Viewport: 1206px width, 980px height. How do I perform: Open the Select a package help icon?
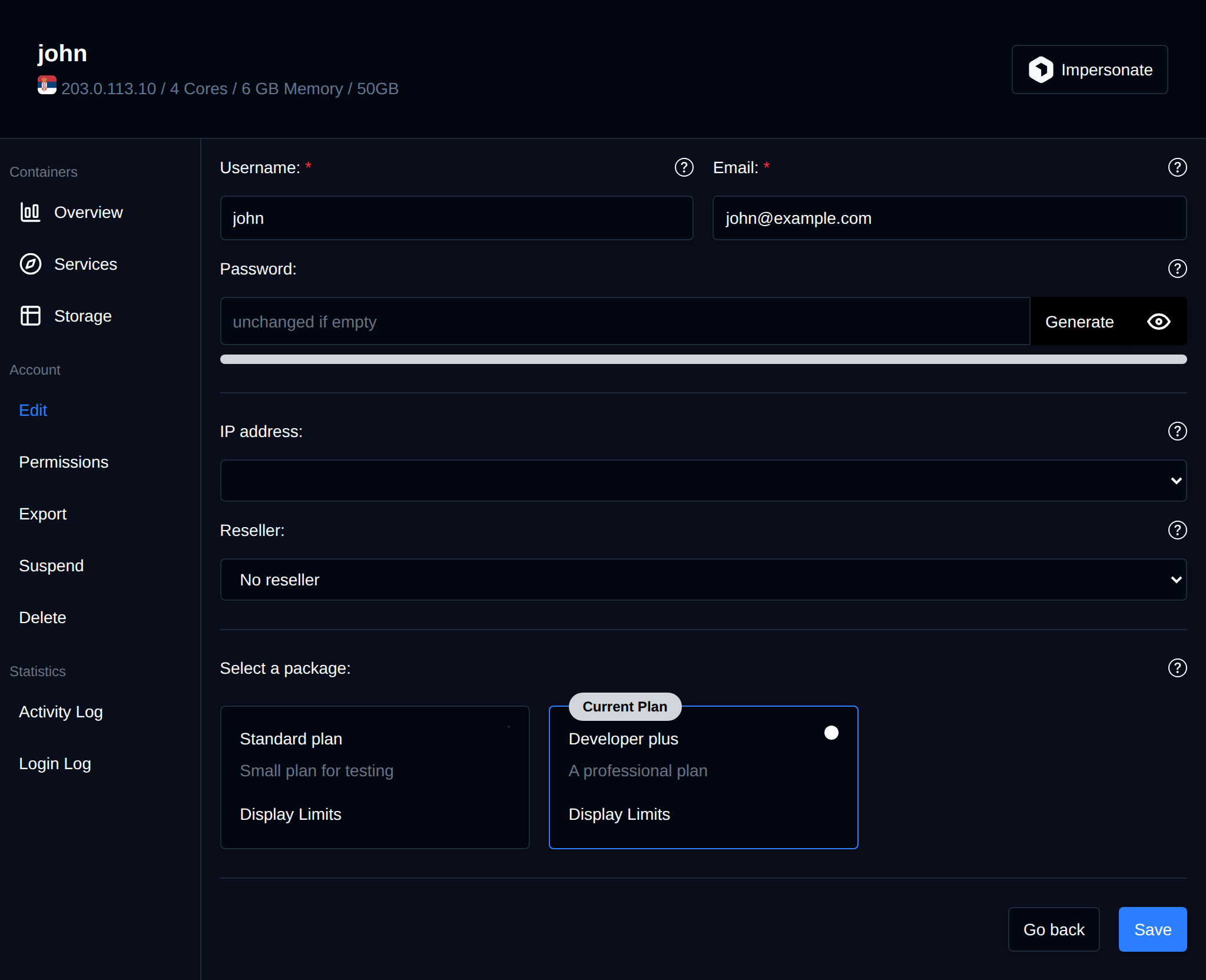tap(1177, 668)
